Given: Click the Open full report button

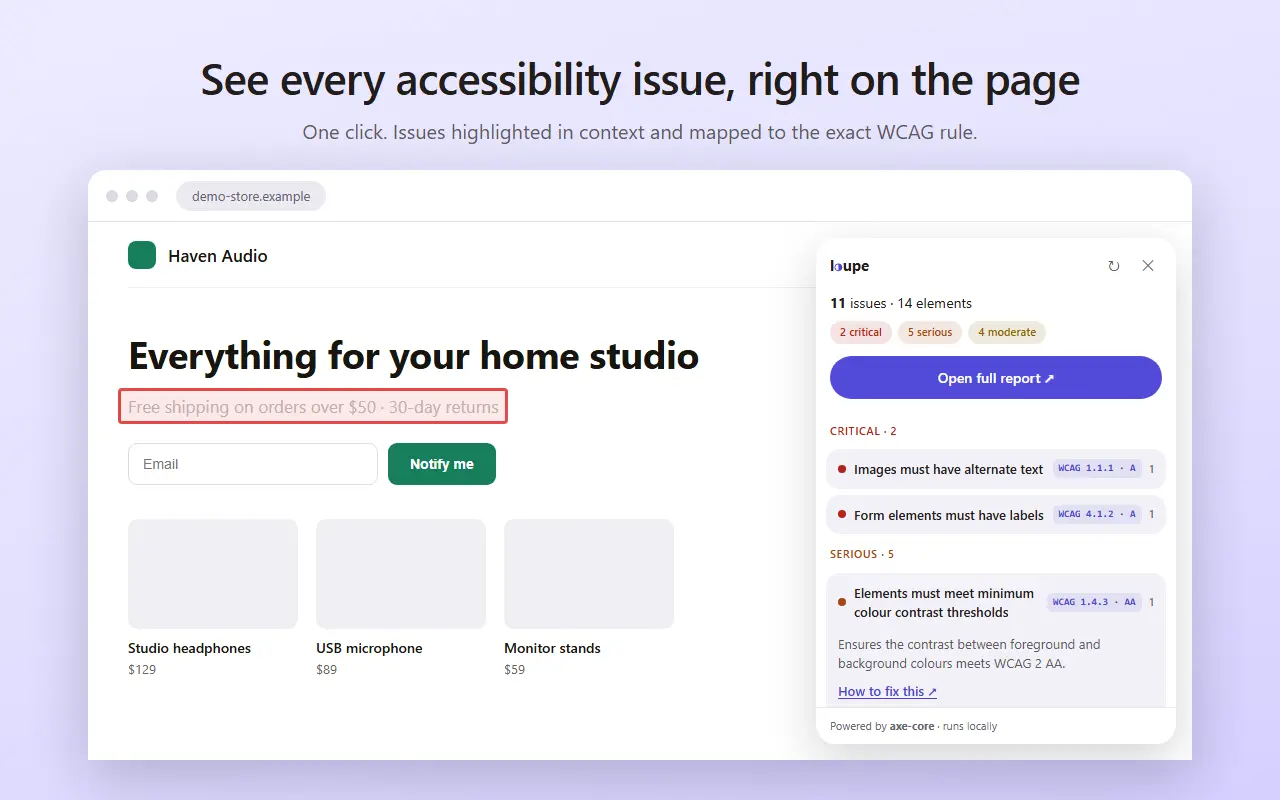Looking at the screenshot, I should pyautogui.click(x=996, y=378).
